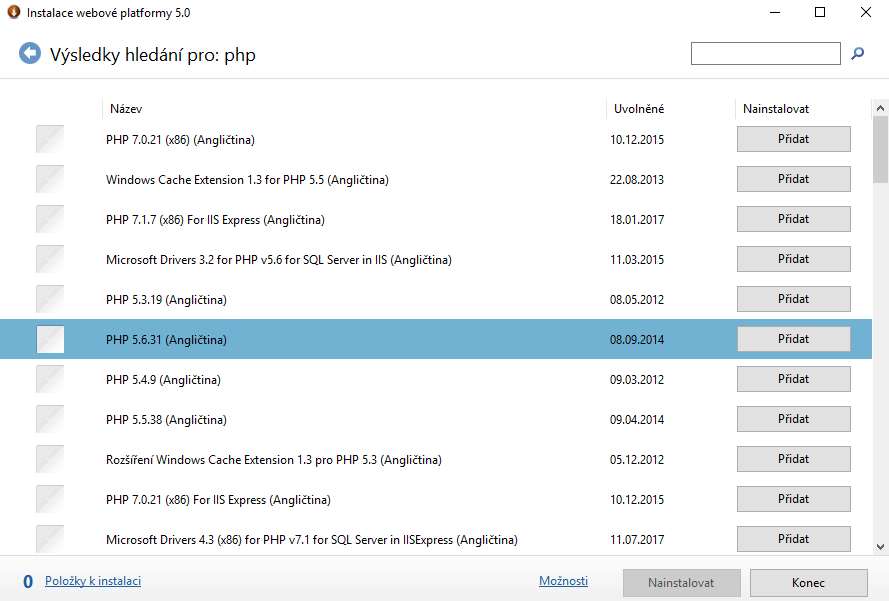This screenshot has height=601, width=889.
Task: Click the date 18.01.2017
Action: 637,219
